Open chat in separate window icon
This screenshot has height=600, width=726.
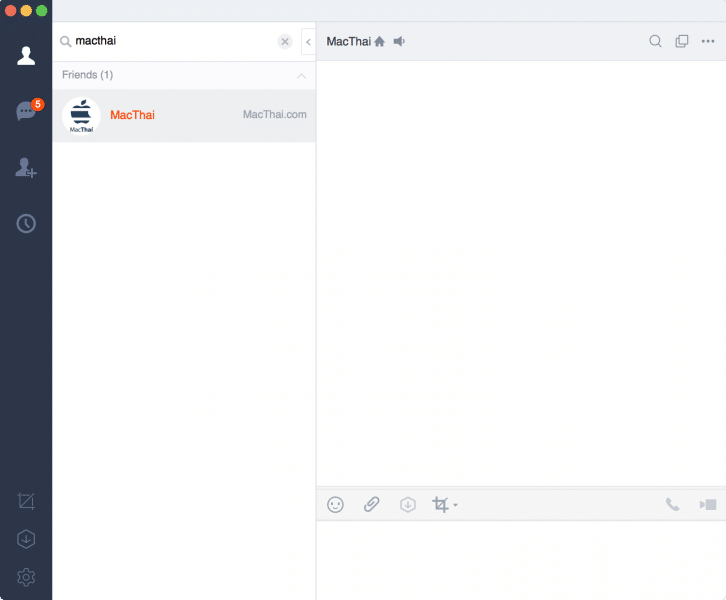click(x=682, y=41)
